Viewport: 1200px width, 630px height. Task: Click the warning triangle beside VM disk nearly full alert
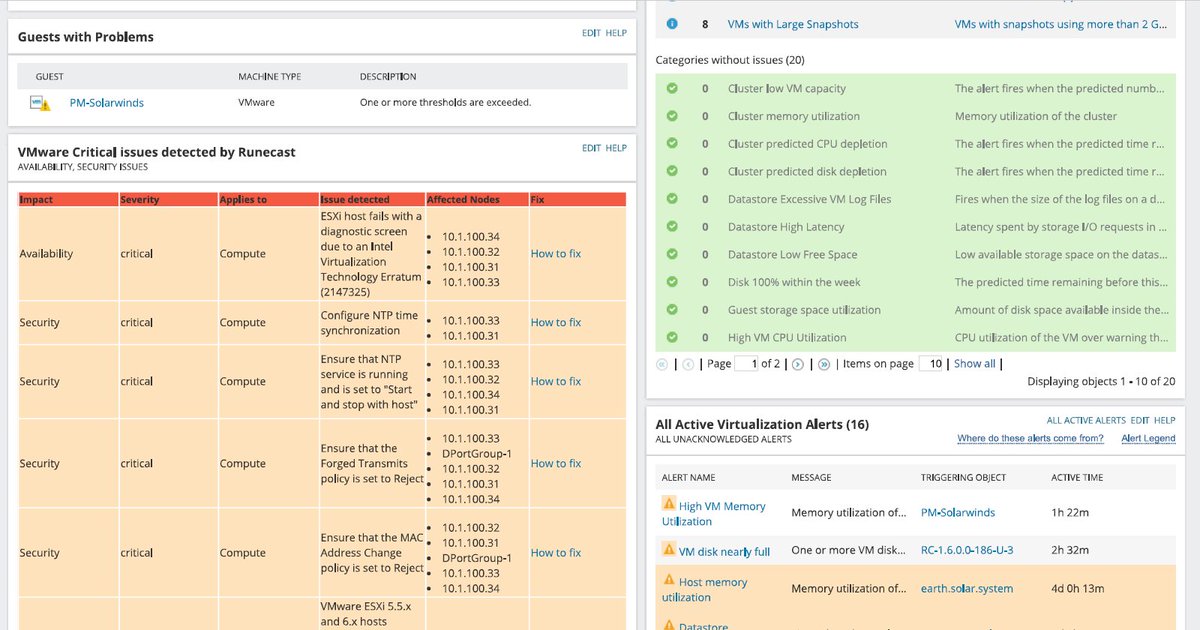point(668,549)
